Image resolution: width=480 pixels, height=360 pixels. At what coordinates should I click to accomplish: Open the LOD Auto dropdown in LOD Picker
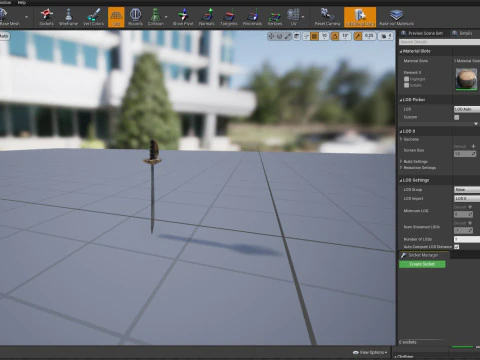pos(467,109)
